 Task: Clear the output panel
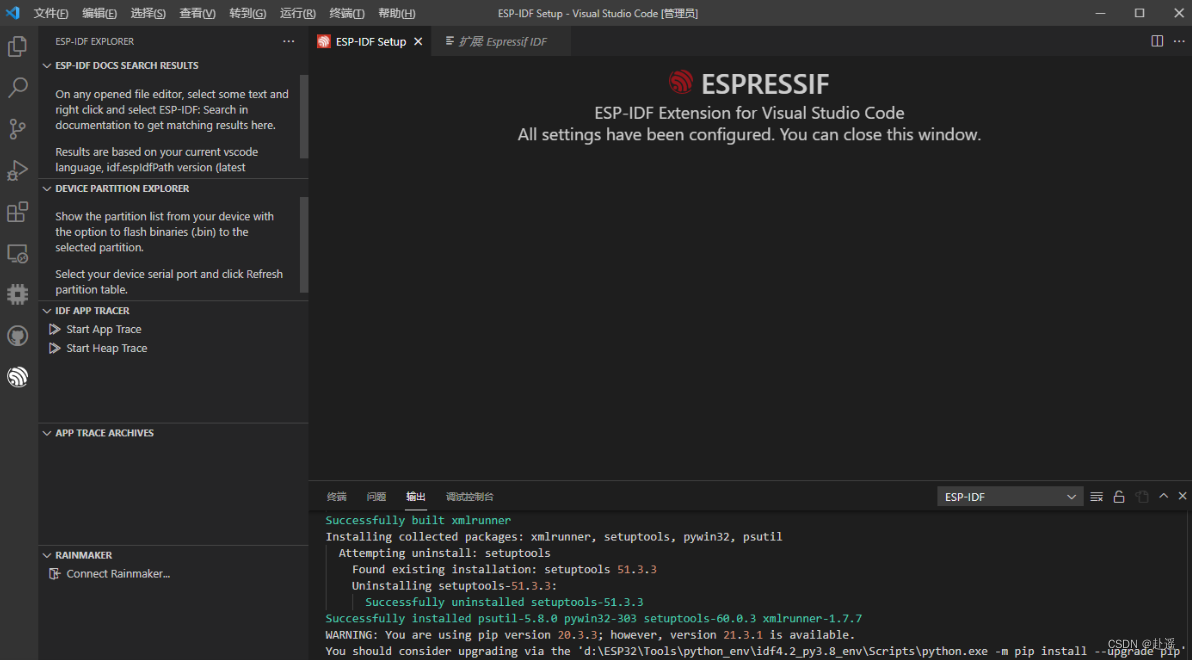(1096, 497)
